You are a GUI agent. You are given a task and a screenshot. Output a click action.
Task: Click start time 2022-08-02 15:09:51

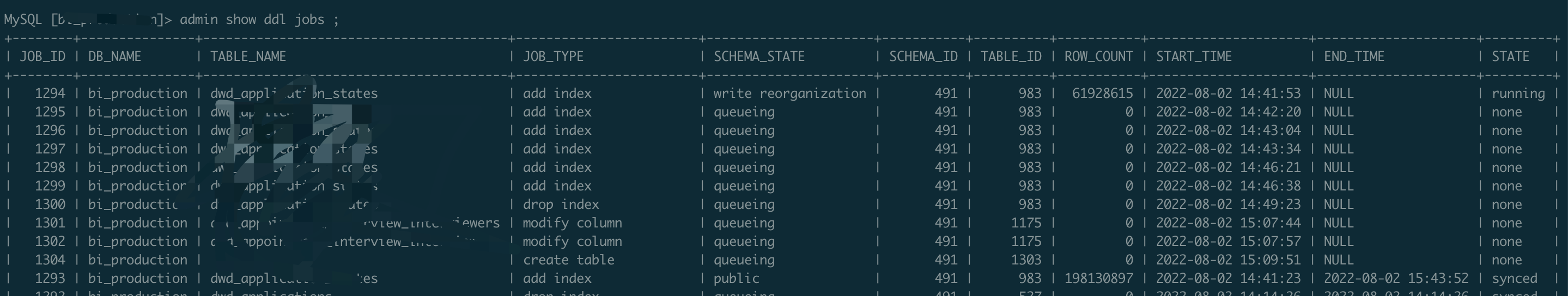point(1227,260)
